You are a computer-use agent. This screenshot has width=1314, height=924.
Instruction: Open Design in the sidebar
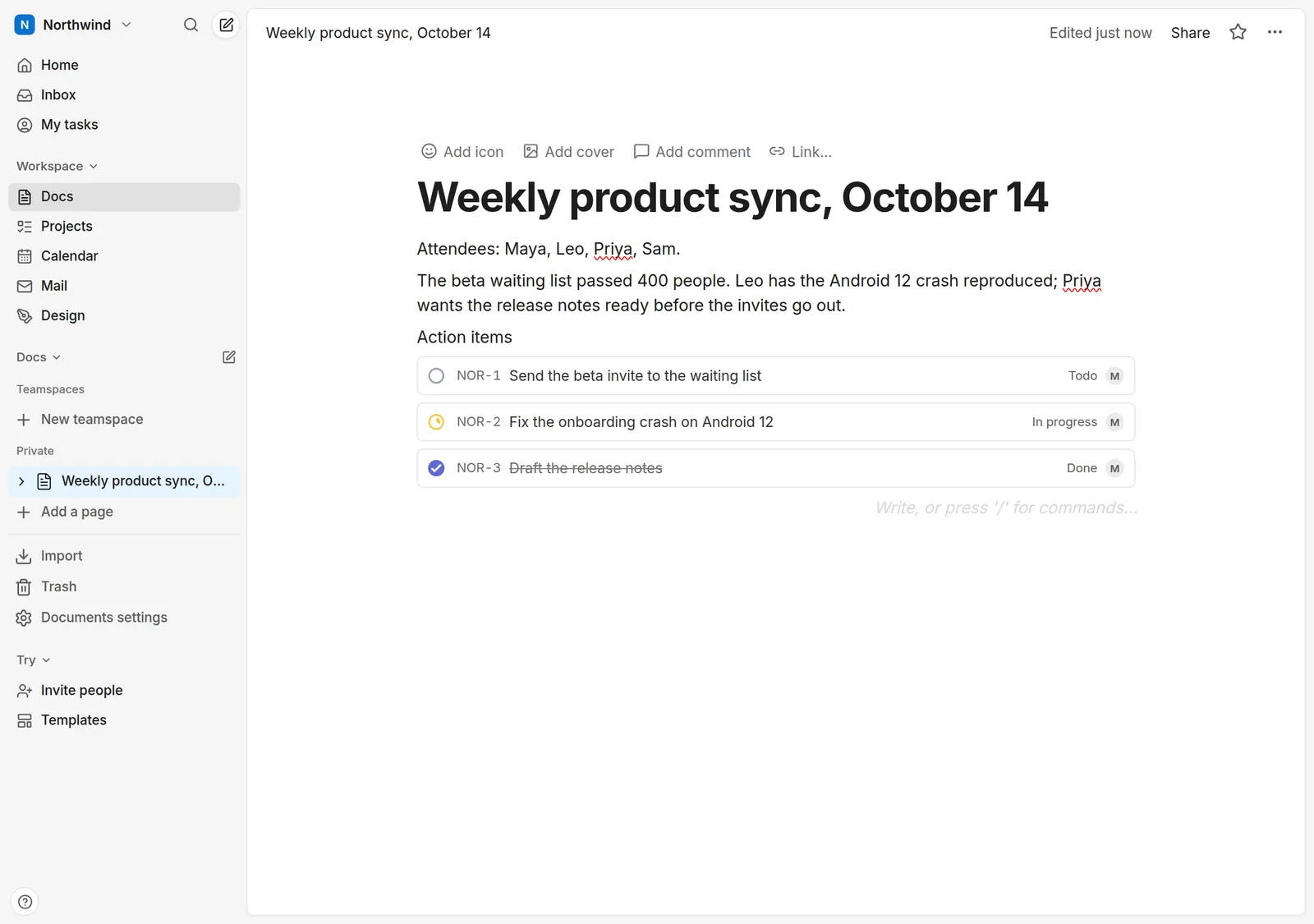pos(124,315)
